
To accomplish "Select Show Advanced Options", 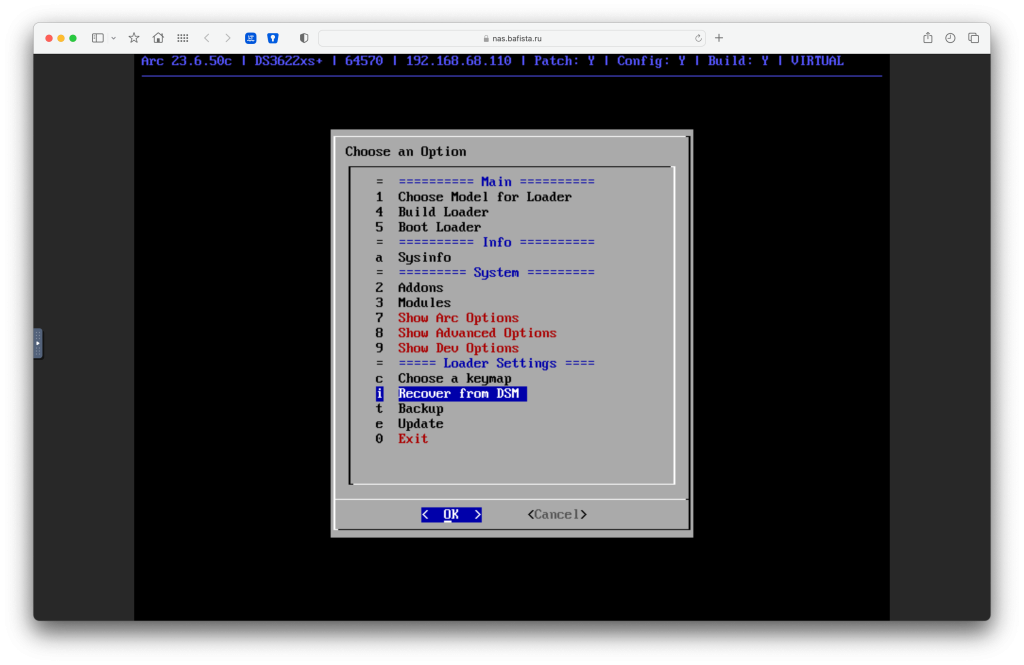I will pos(477,332).
